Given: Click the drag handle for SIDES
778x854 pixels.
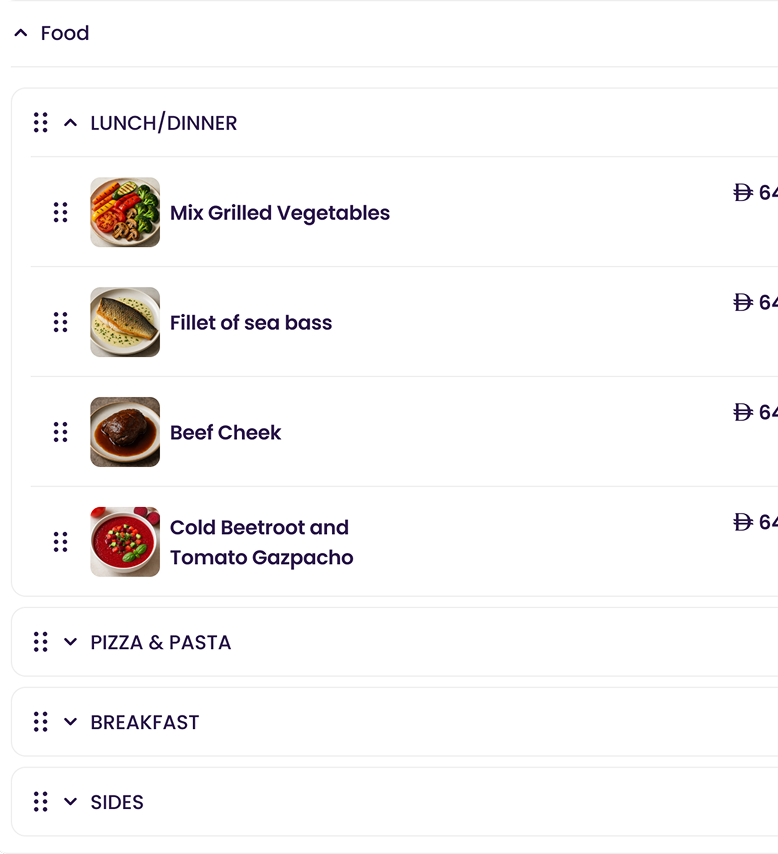Looking at the screenshot, I should (x=41, y=801).
